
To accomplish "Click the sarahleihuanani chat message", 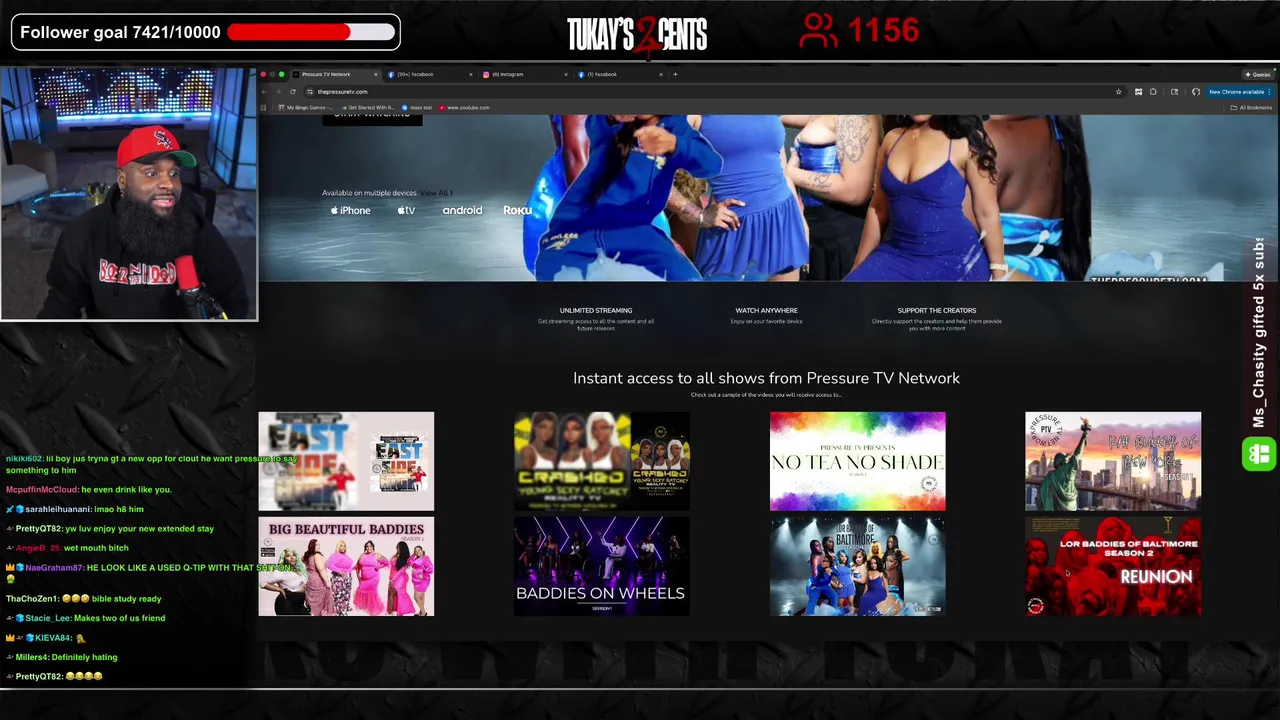I will (x=75, y=510).
